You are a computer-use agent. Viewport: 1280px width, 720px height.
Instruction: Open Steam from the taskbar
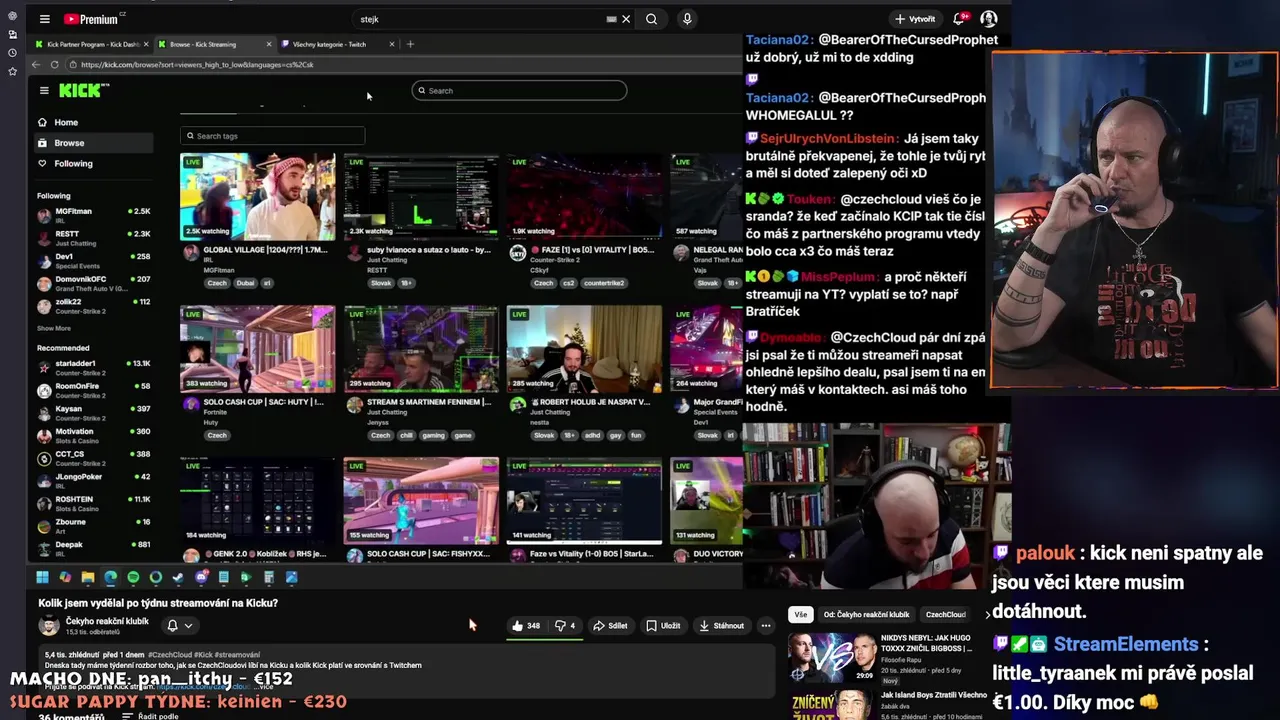point(178,577)
